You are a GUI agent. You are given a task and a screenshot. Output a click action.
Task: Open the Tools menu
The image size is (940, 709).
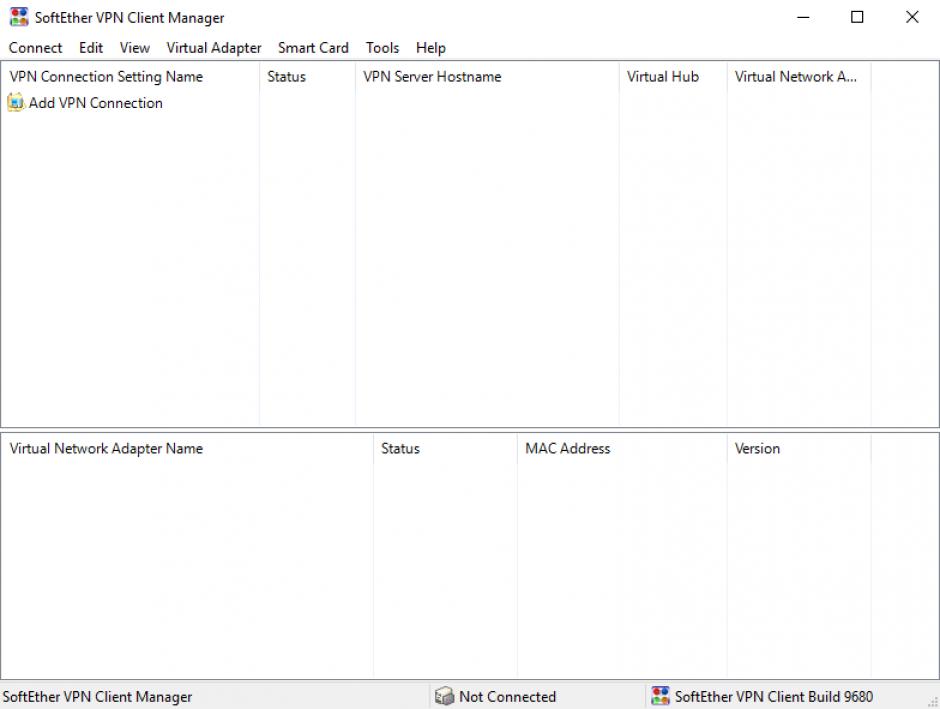(x=382, y=48)
